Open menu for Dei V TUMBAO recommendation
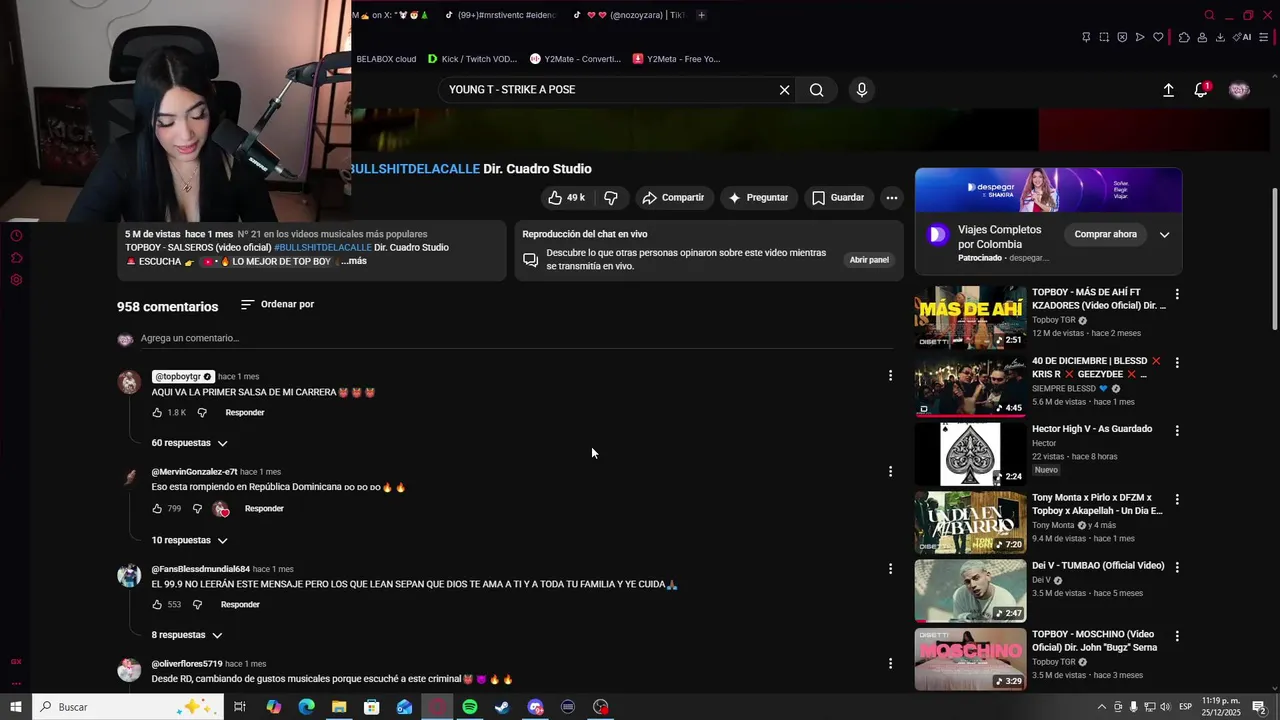 pyautogui.click(x=1177, y=567)
